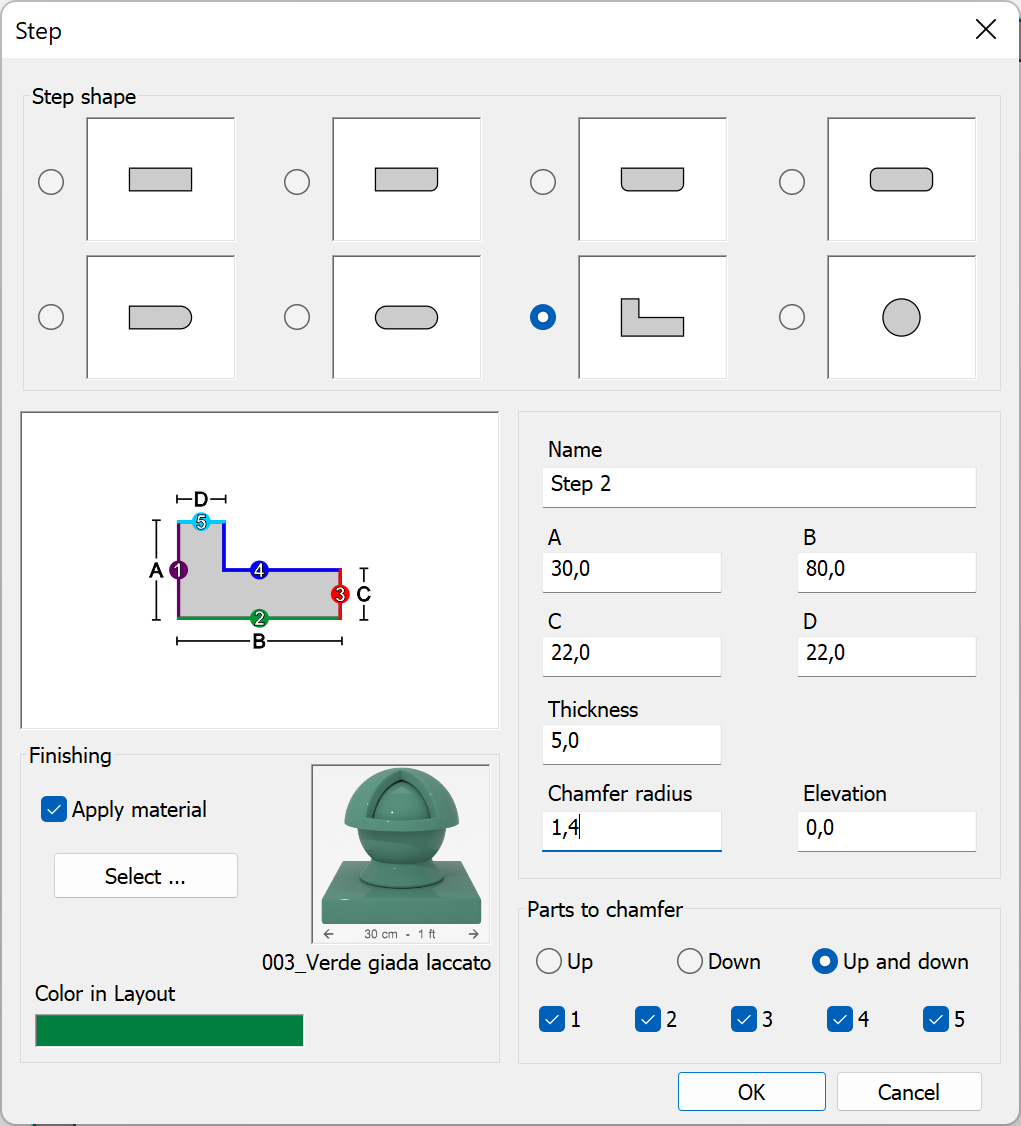Image resolution: width=1021 pixels, height=1126 pixels.
Task: Uncheck chamfer part 3
Action: tap(744, 1019)
